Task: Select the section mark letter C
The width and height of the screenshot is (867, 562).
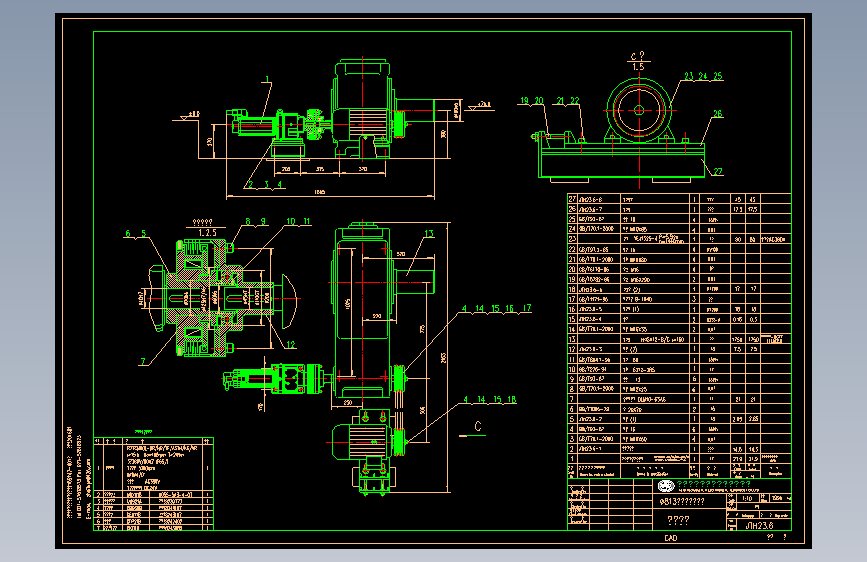Action: tap(478, 426)
